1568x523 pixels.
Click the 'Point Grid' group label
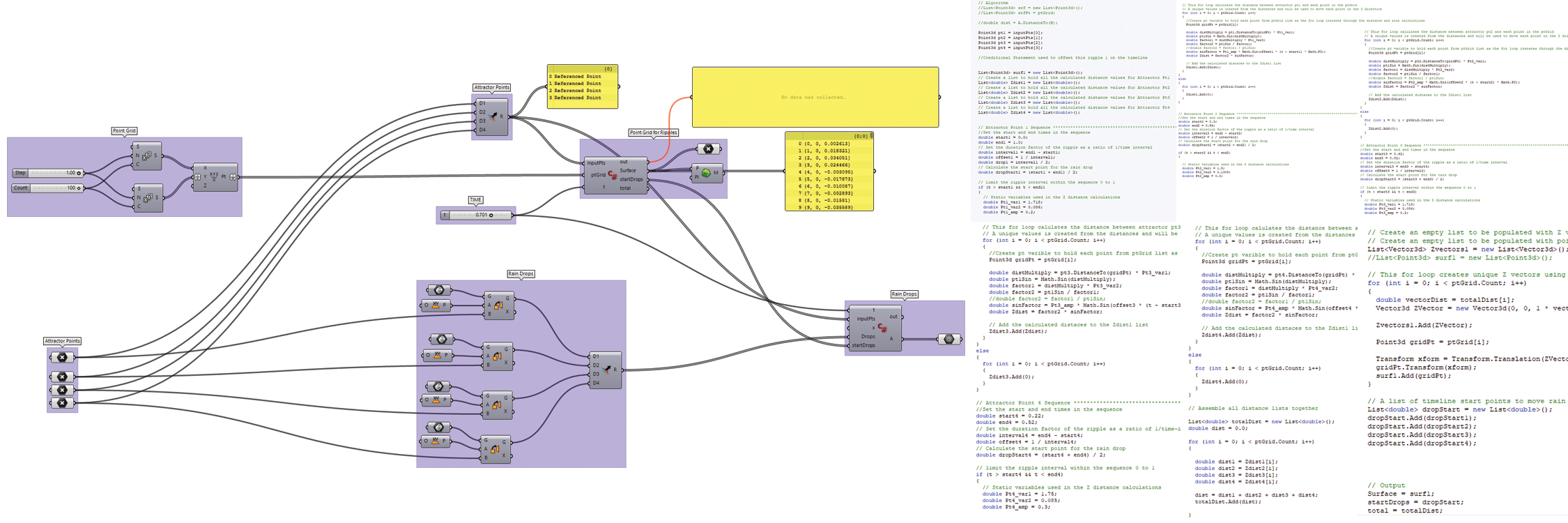coord(124,130)
